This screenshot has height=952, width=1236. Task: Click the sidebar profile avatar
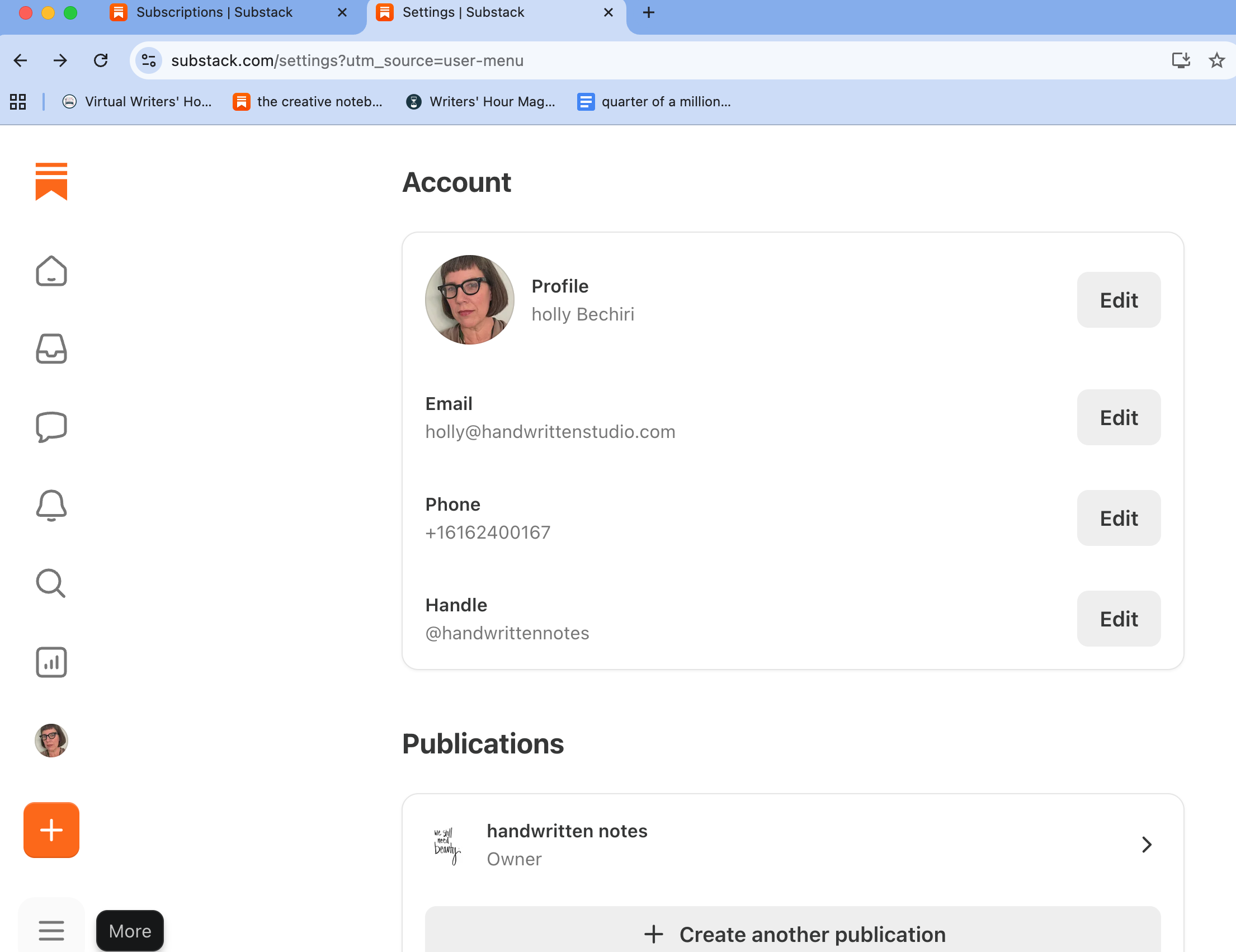51,740
